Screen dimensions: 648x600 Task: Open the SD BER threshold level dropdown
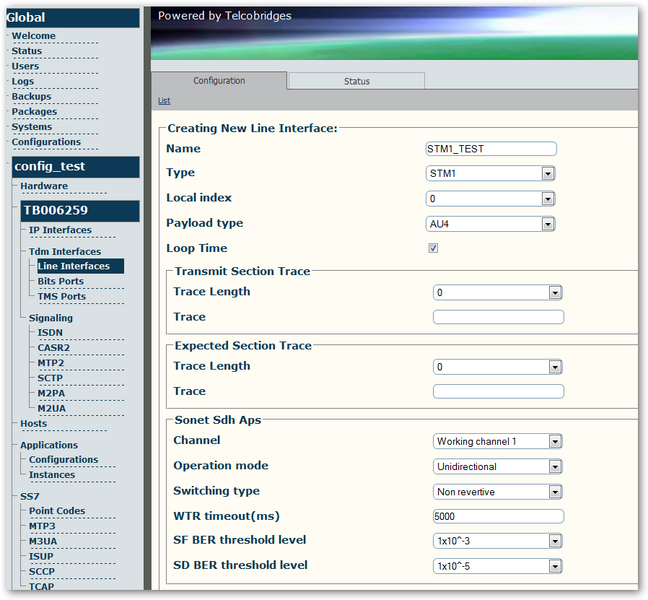[x=498, y=566]
